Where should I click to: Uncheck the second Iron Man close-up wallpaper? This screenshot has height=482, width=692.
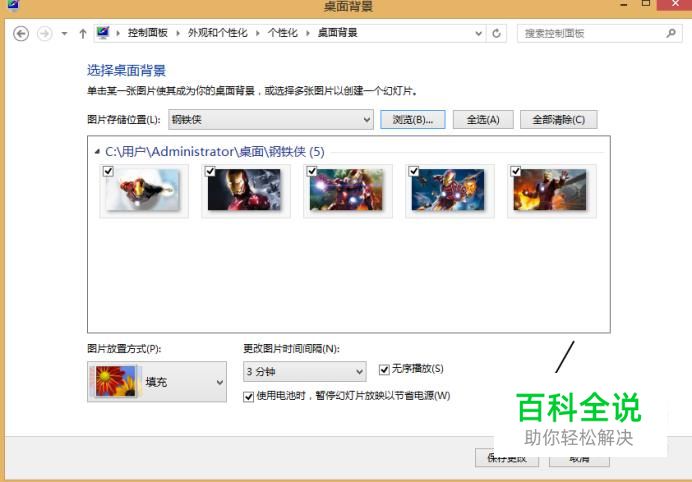[210, 171]
